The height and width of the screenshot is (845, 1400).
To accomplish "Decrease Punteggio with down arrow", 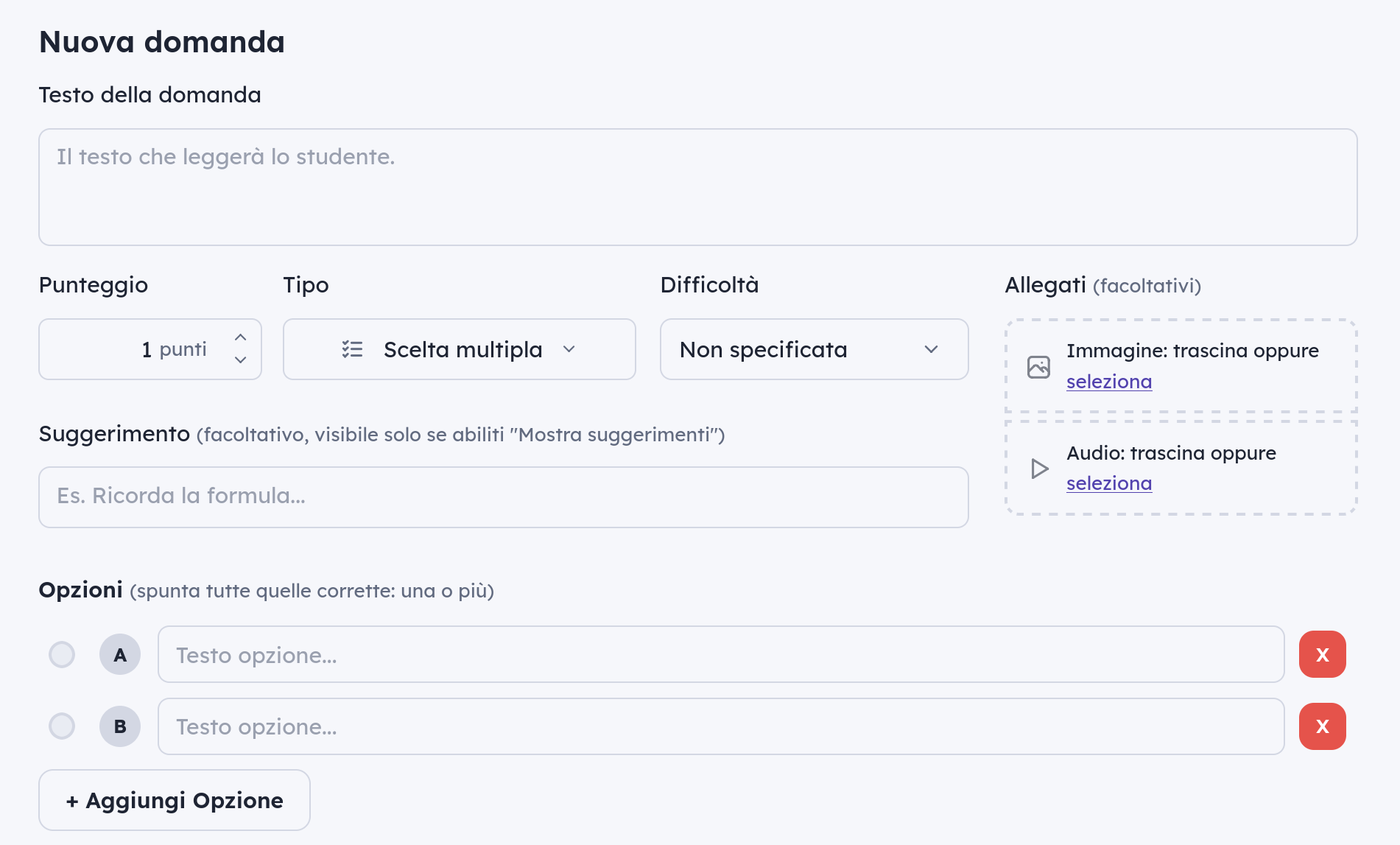I will (240, 360).
